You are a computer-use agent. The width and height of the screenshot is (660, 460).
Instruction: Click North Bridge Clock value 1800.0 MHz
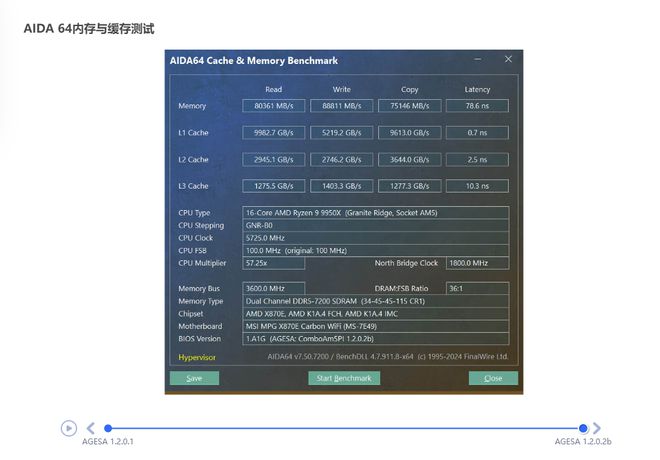coord(477,263)
